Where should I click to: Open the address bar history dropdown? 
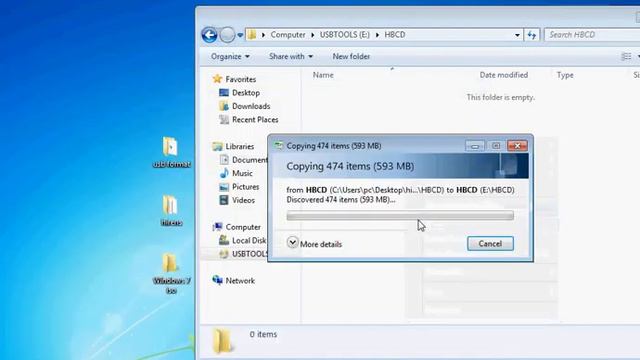coord(517,35)
